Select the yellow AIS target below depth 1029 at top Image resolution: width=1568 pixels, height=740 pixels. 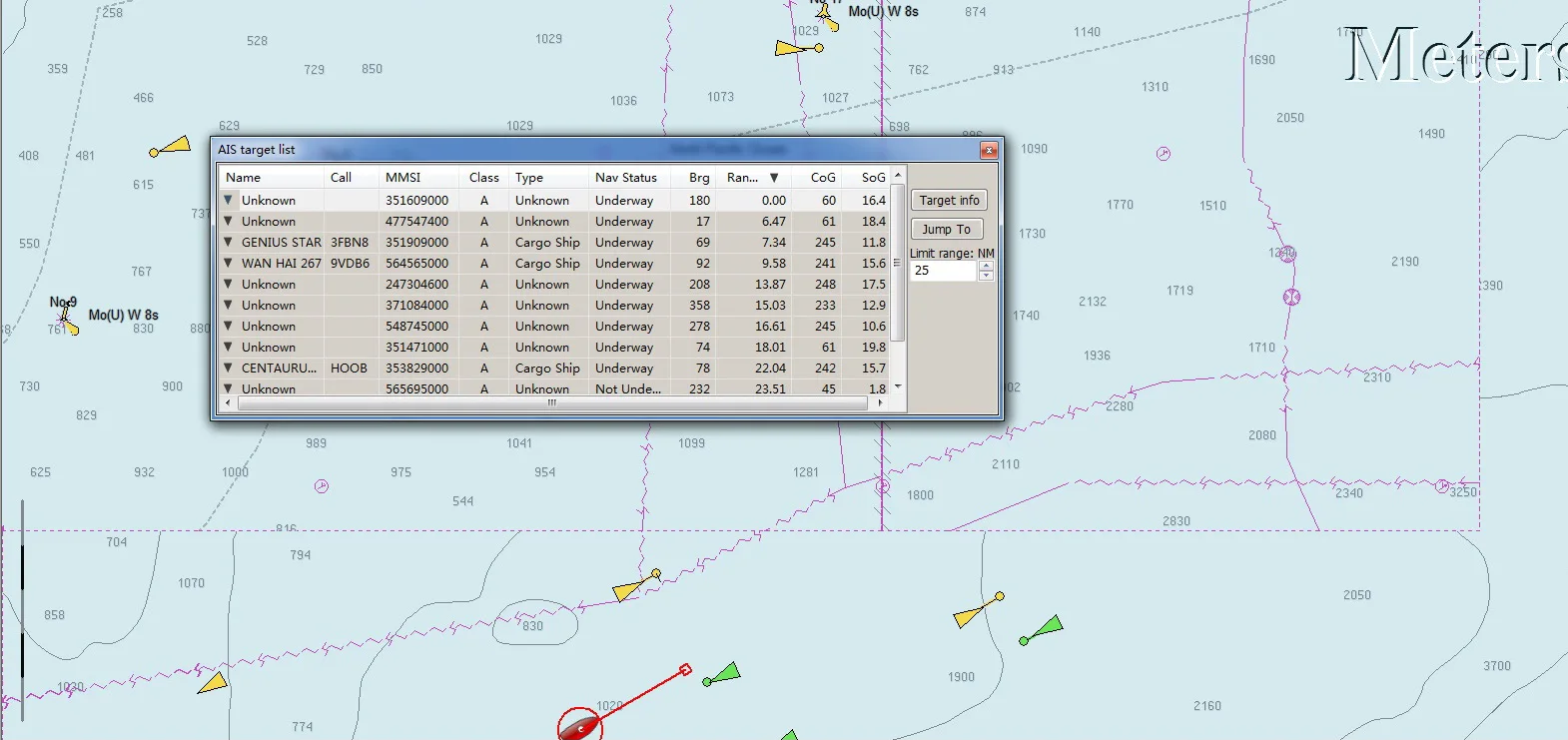click(798, 47)
